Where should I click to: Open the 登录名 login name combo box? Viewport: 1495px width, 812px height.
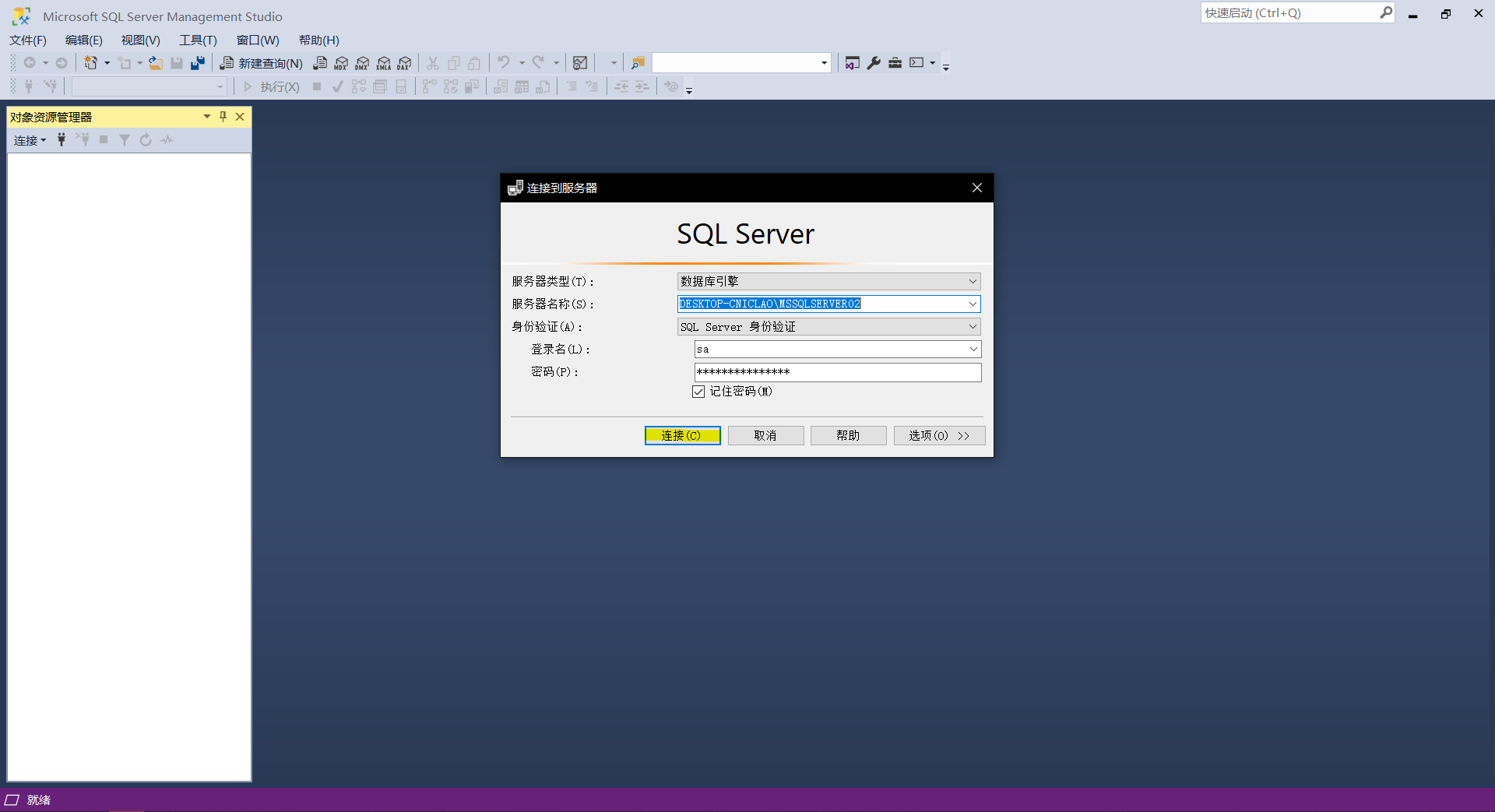click(x=973, y=349)
